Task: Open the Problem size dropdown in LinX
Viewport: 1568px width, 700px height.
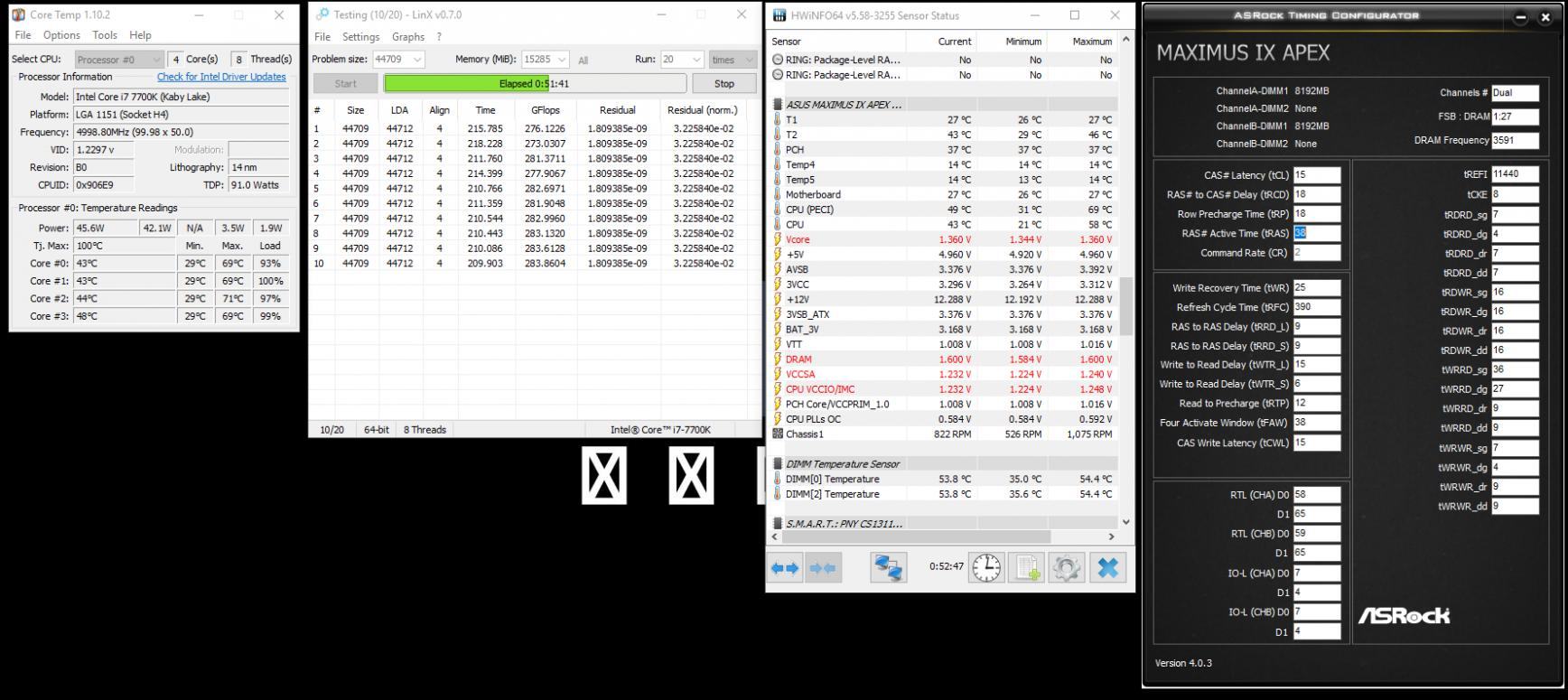Action: pyautogui.click(x=398, y=60)
